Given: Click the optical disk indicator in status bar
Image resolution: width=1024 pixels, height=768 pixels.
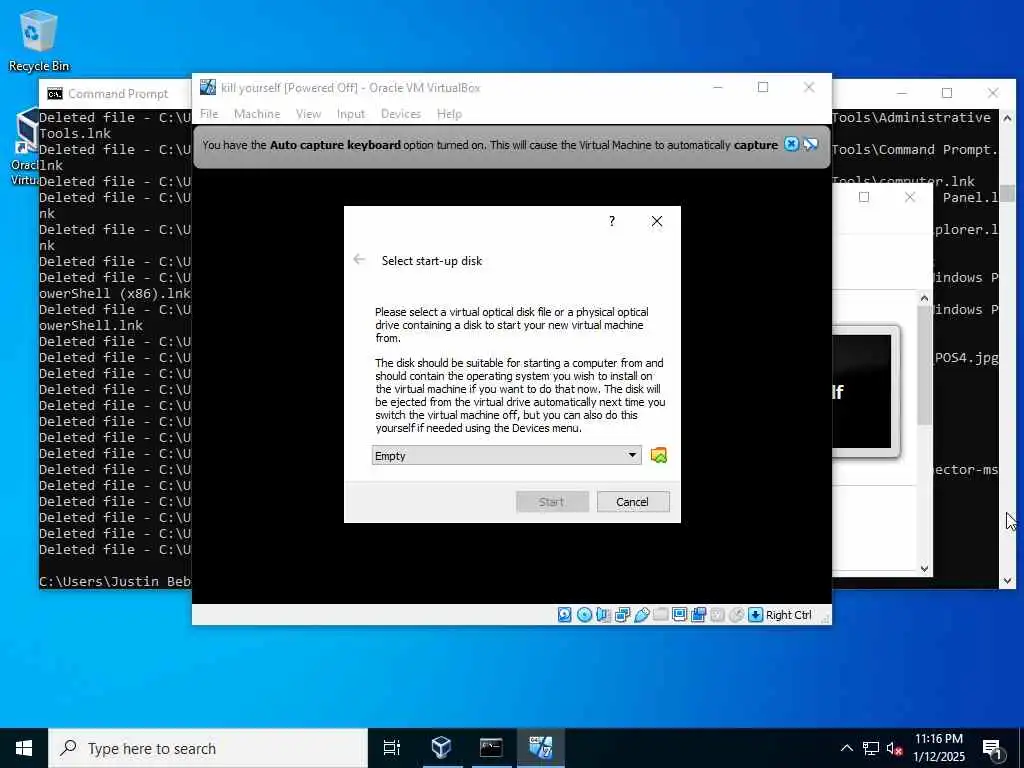Looking at the screenshot, I should point(584,615).
